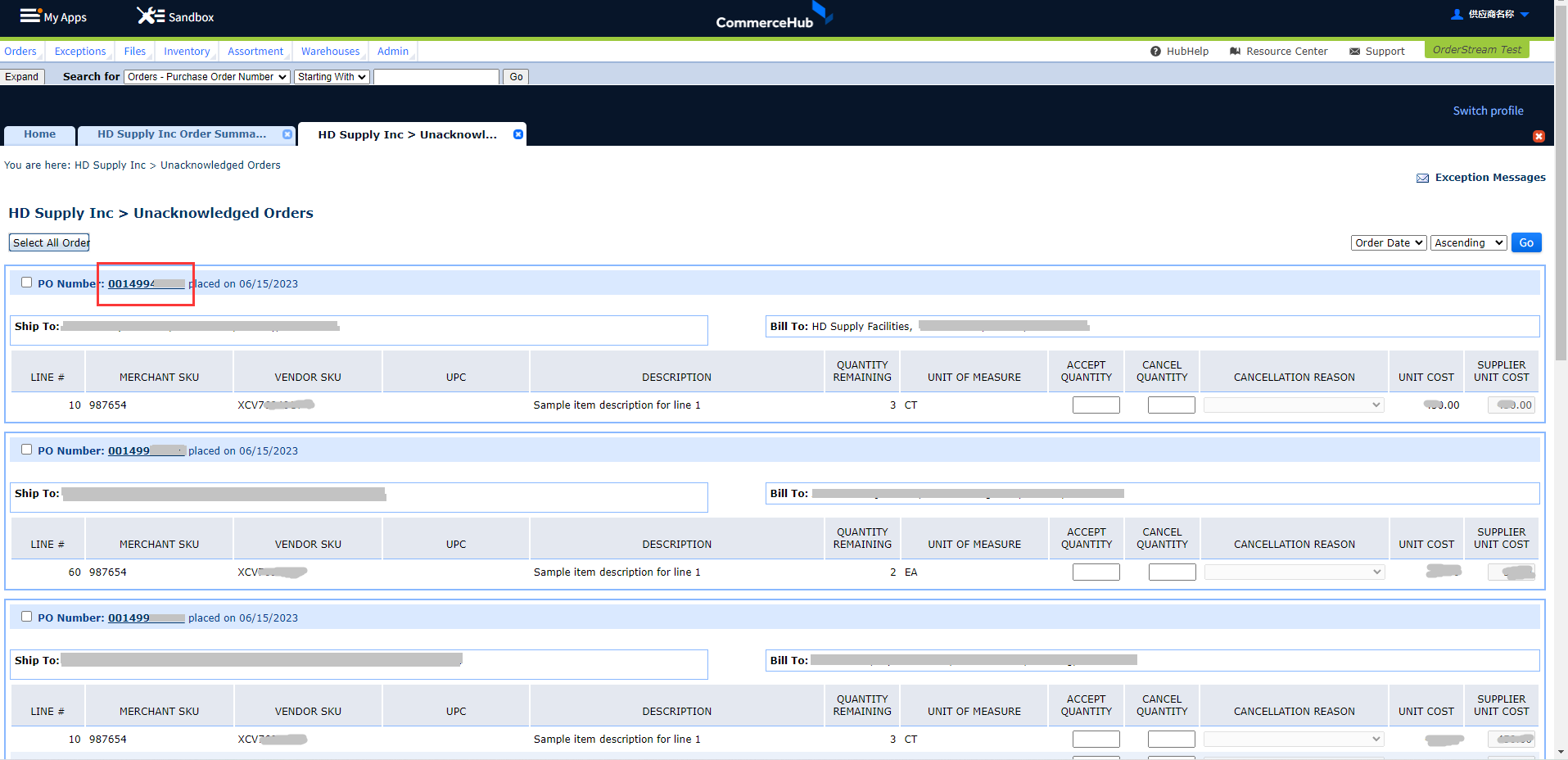Screen dimensions: 1568x760
Task: Click accept quantity field for third order
Action: point(1096,739)
